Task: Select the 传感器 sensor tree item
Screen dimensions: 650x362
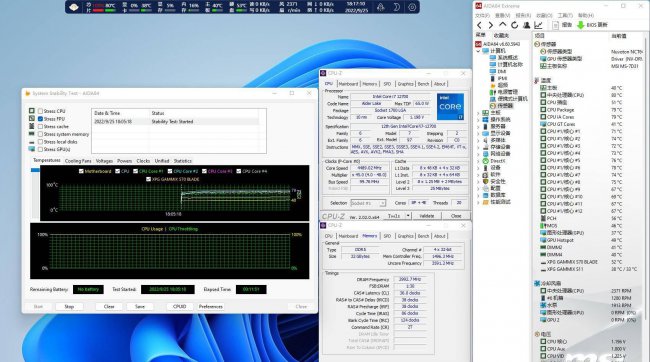Action: tap(505, 106)
